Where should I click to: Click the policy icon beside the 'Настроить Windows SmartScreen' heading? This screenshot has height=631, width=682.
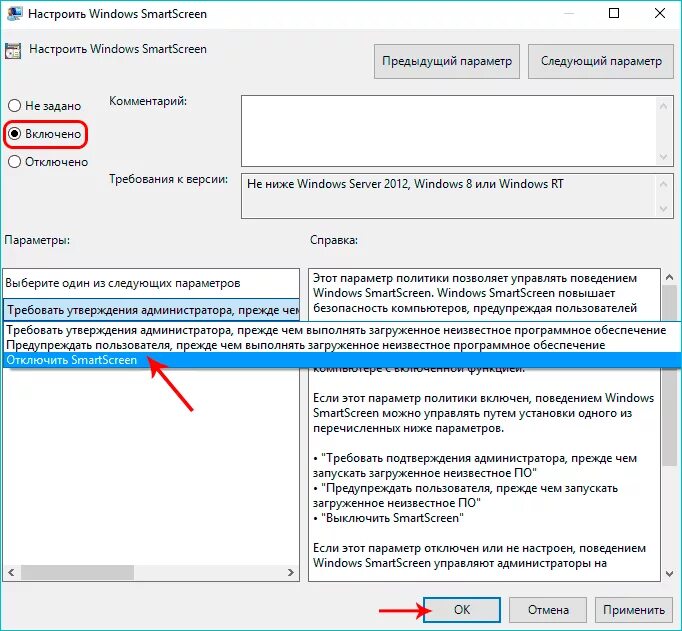13,51
